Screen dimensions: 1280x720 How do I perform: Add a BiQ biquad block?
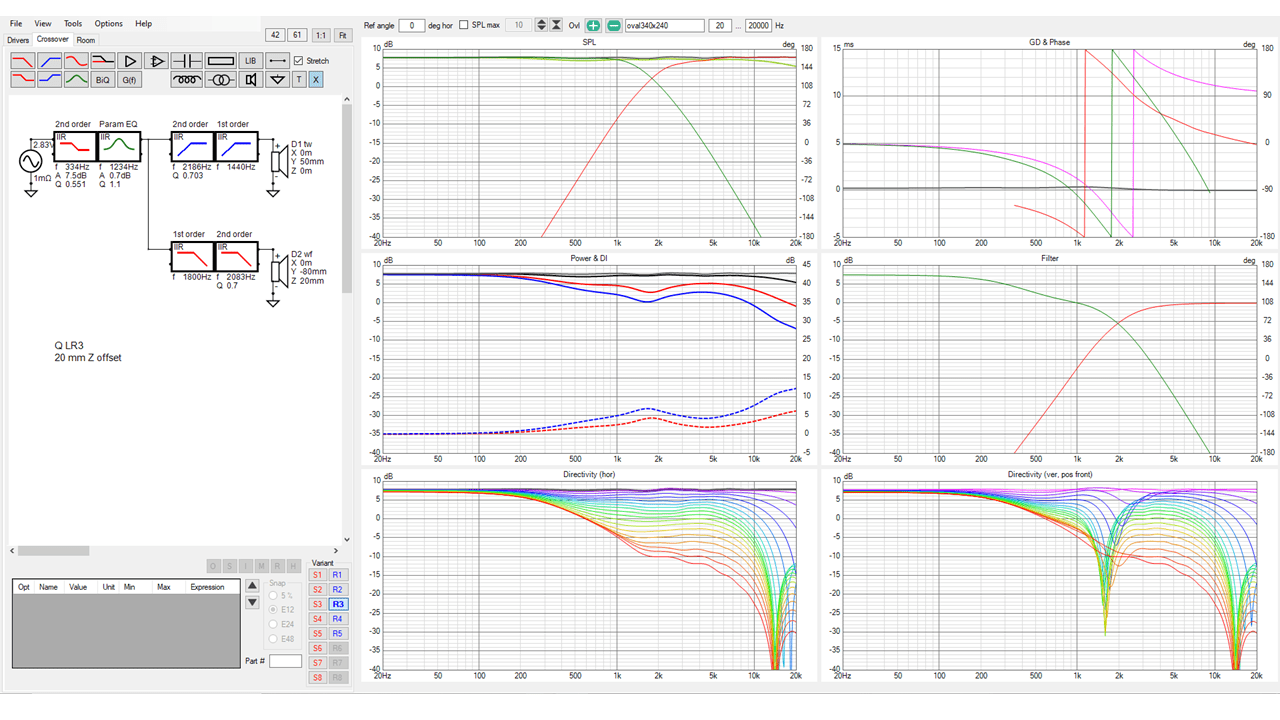point(103,79)
